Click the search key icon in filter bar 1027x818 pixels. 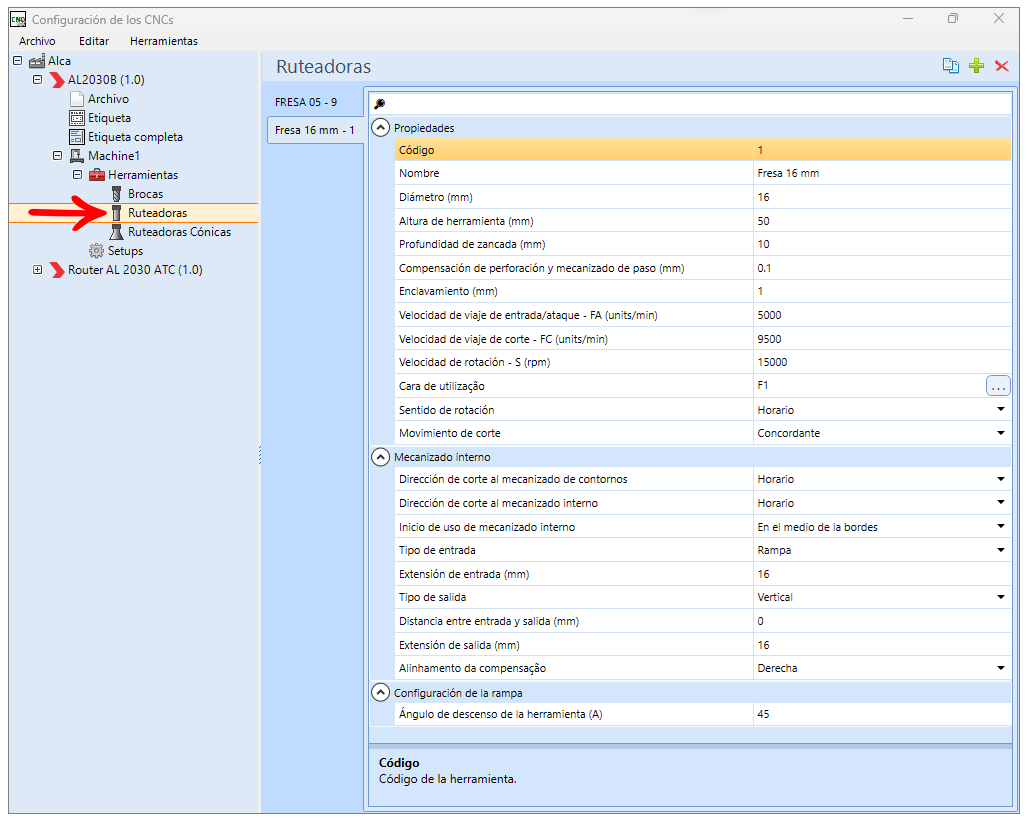tap(379, 103)
